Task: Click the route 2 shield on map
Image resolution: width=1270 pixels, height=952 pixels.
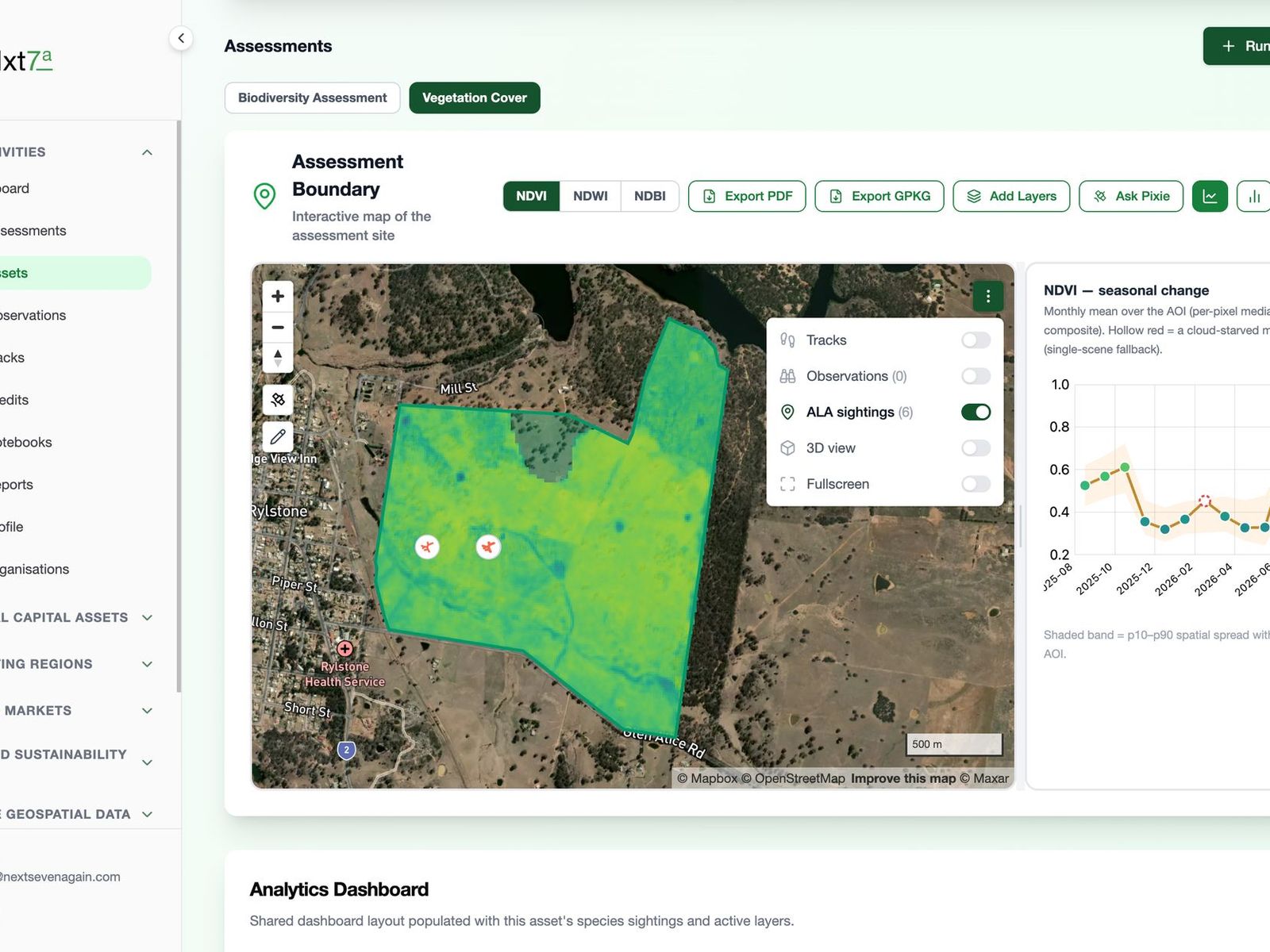Action: 346,750
